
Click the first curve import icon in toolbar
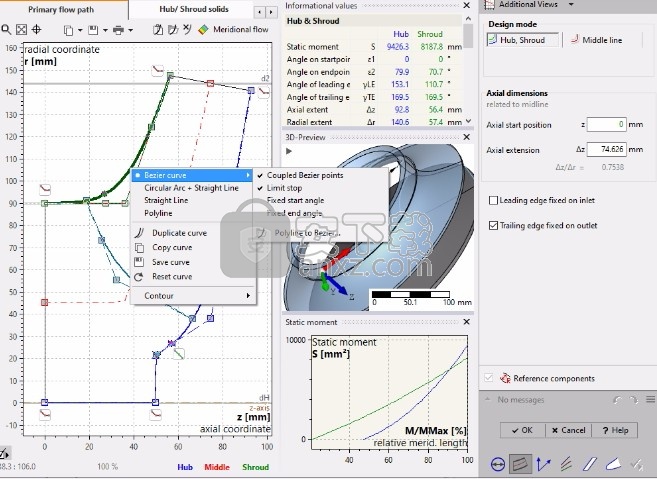tap(158, 29)
